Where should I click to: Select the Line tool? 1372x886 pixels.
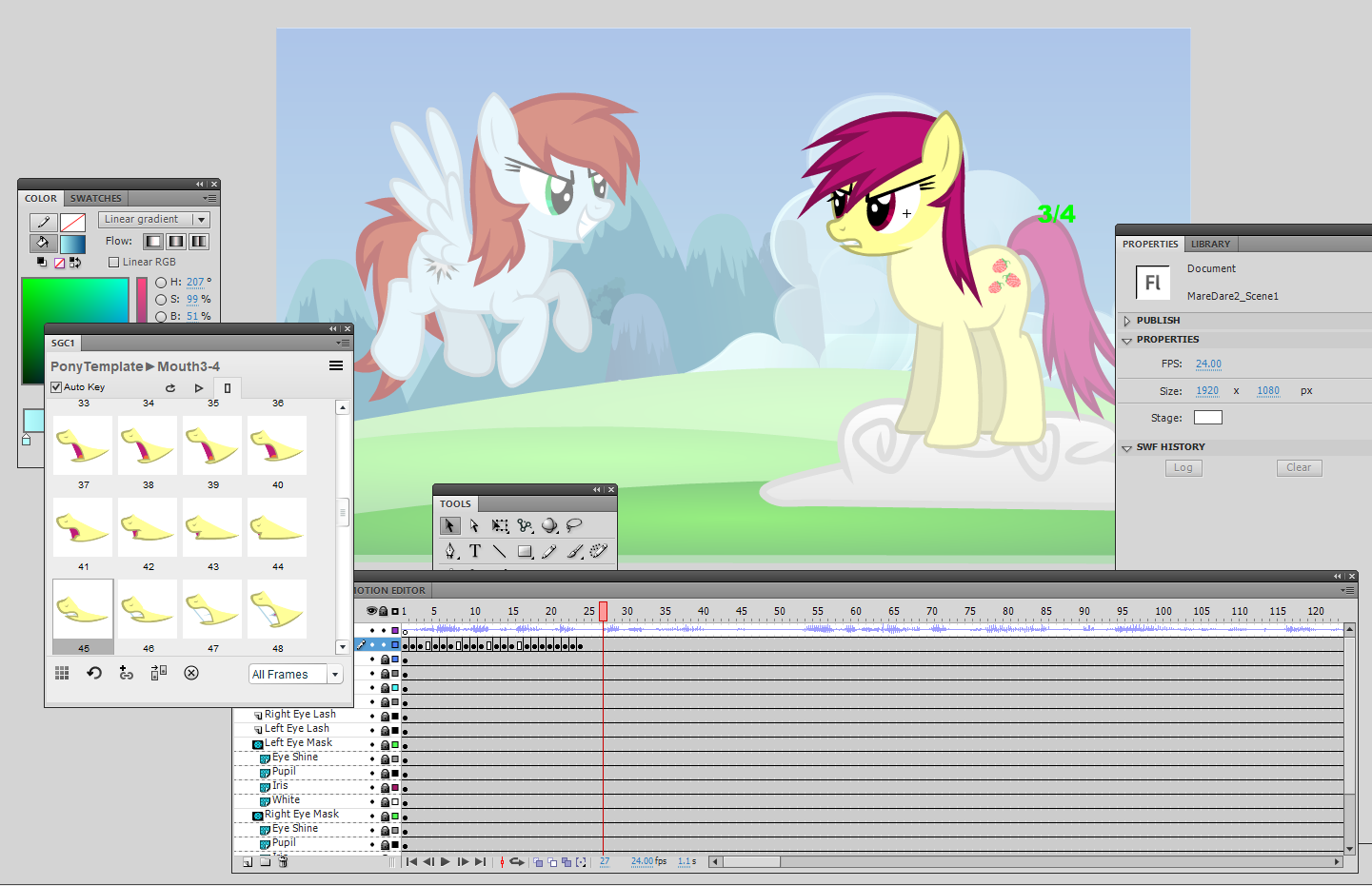(500, 551)
